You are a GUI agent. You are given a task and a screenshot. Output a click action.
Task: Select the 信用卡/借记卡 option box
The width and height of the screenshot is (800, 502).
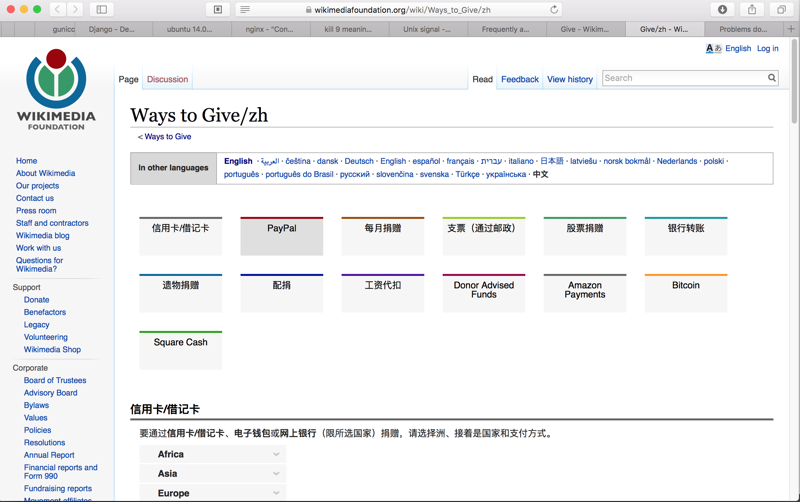[x=181, y=236]
